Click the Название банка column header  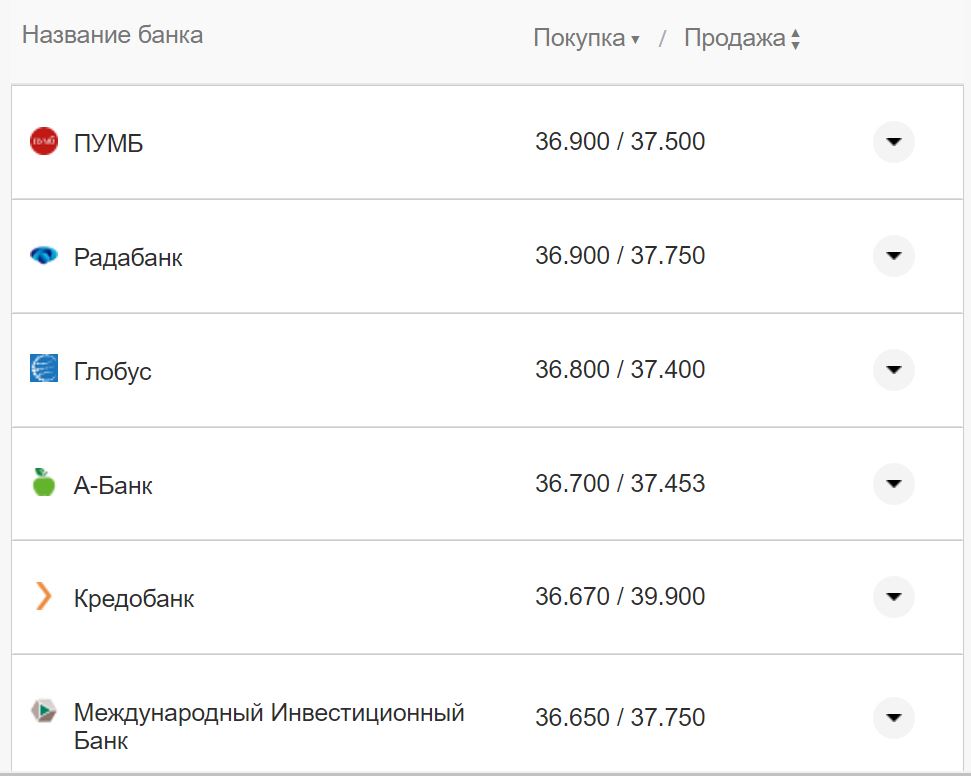112,35
